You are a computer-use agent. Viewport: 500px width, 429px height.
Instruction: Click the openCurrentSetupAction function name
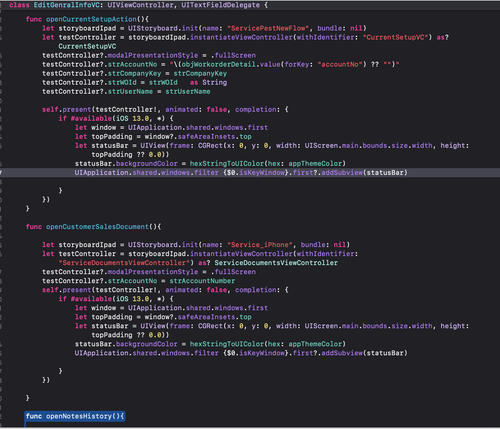pos(91,19)
